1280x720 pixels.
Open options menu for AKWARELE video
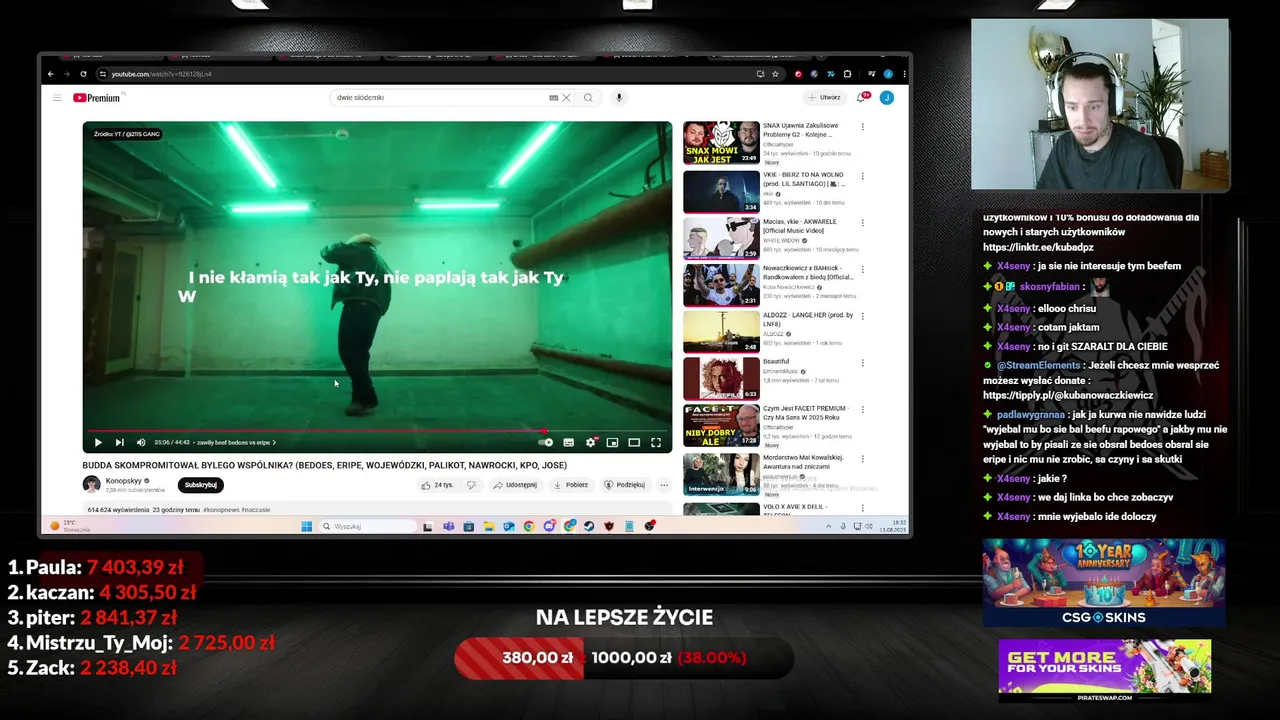click(x=862, y=222)
